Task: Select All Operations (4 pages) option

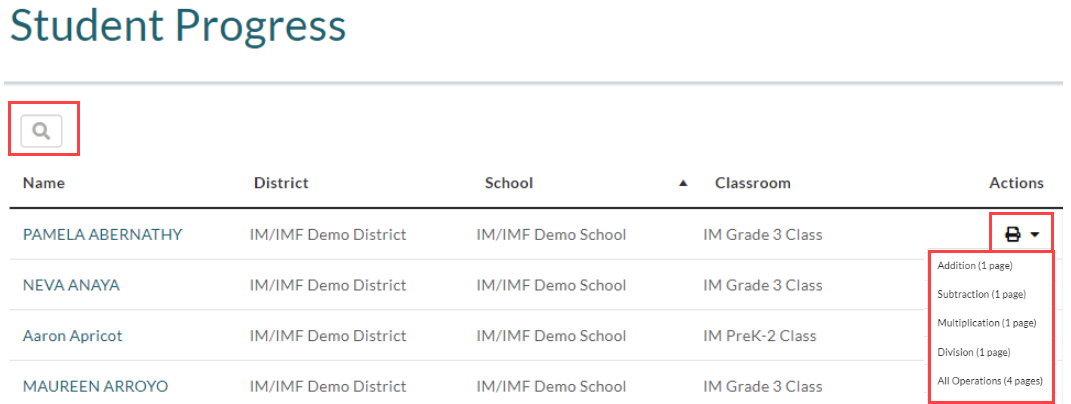Action: tap(990, 381)
